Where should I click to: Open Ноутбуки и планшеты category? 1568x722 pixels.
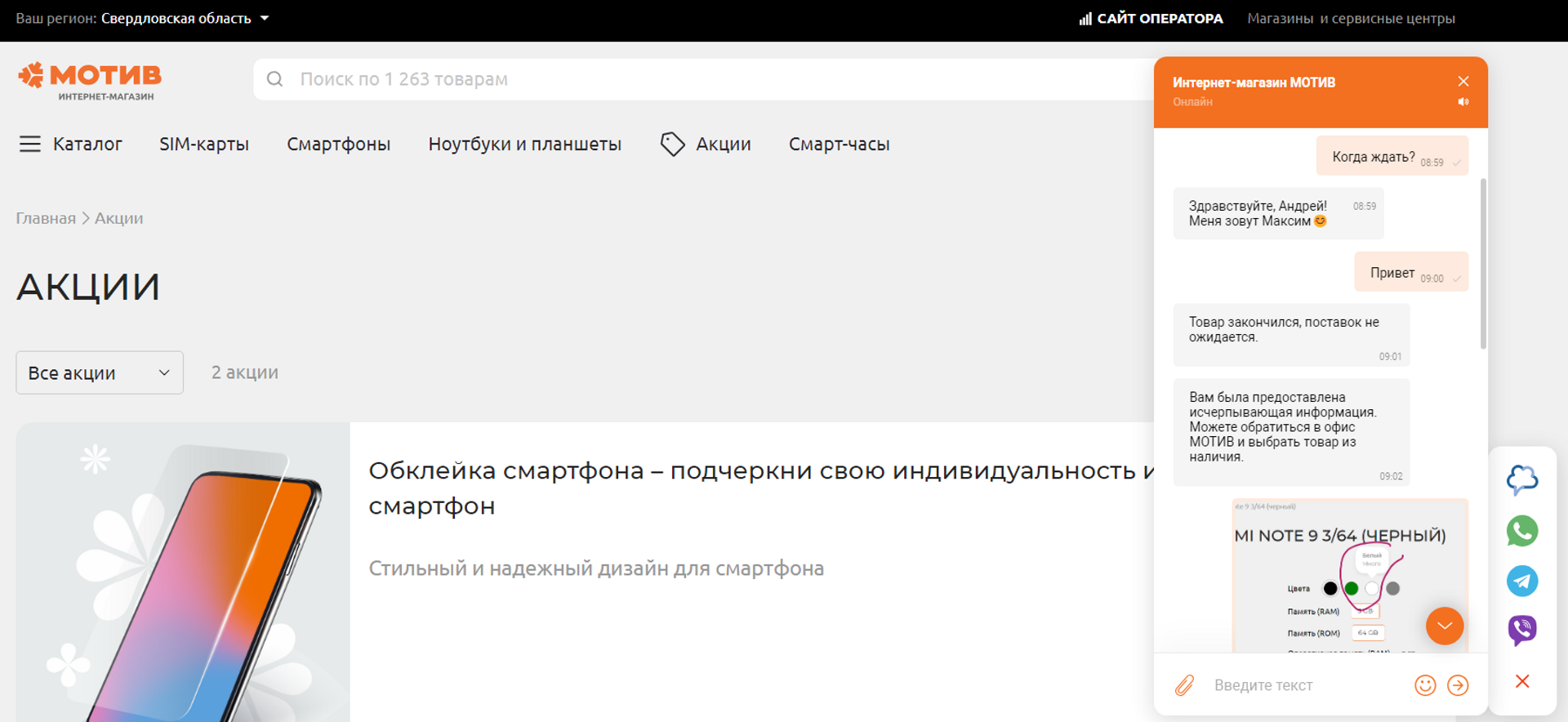pyautogui.click(x=525, y=144)
